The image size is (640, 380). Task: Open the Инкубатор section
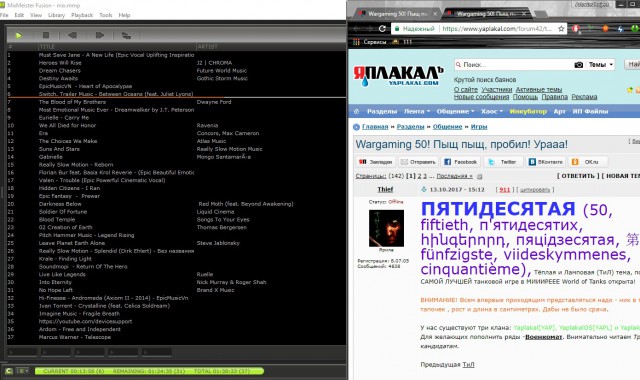(528, 111)
